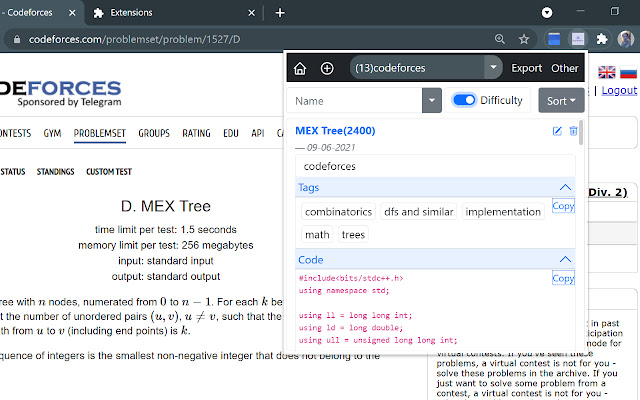Select the math tag

(317, 235)
